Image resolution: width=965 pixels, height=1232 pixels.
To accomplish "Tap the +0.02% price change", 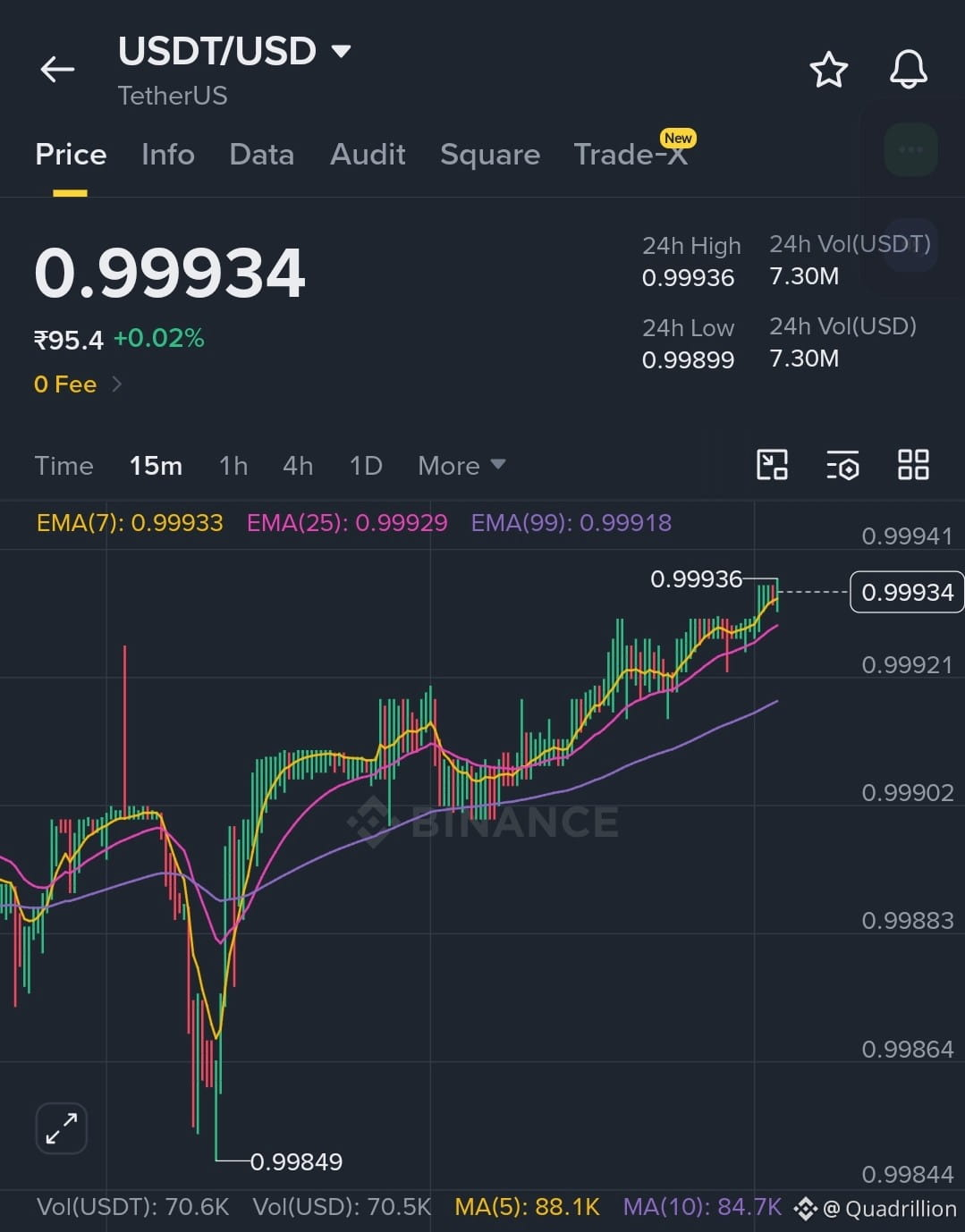I will (x=159, y=339).
